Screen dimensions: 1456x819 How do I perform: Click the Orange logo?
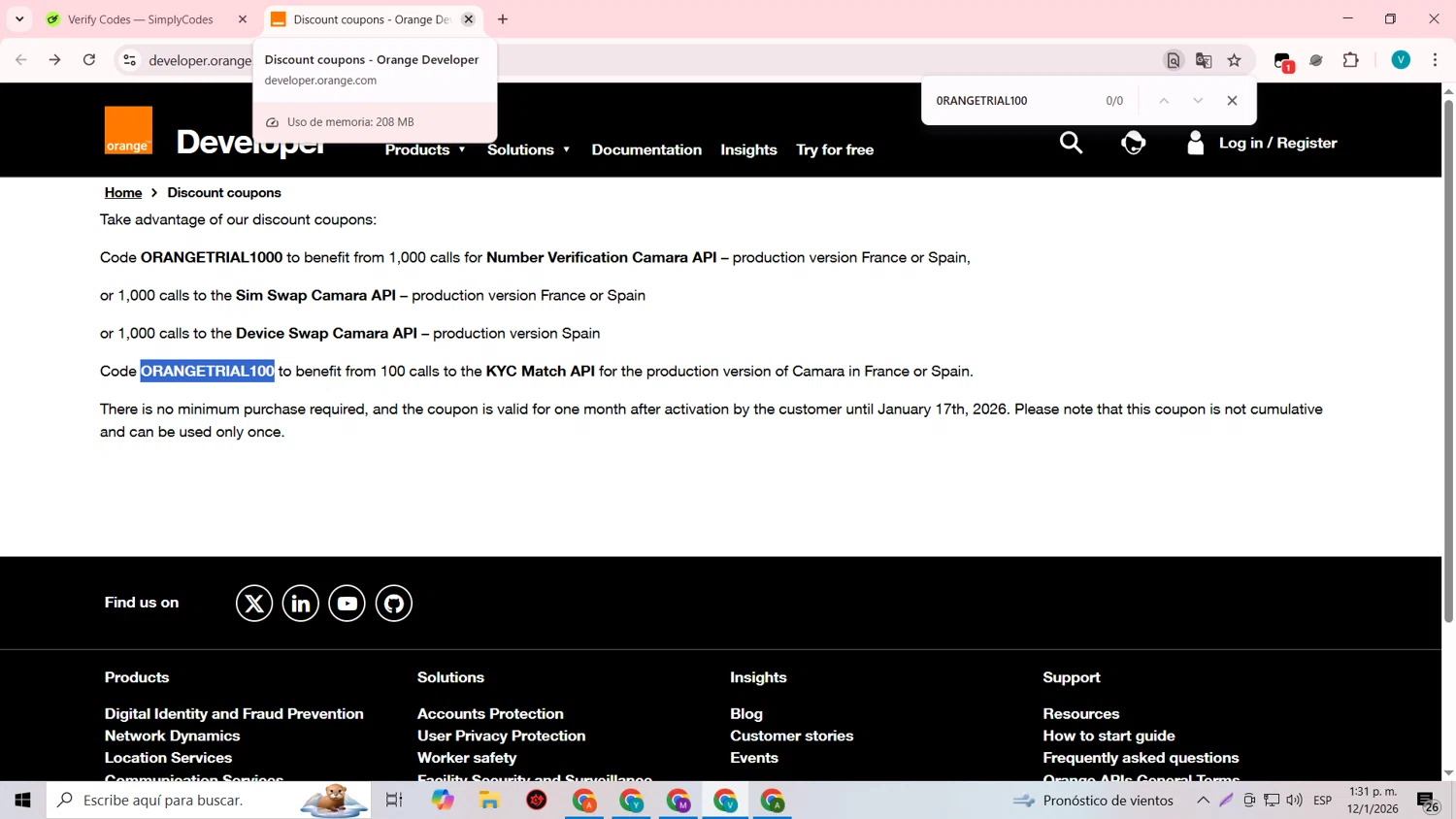(128, 130)
